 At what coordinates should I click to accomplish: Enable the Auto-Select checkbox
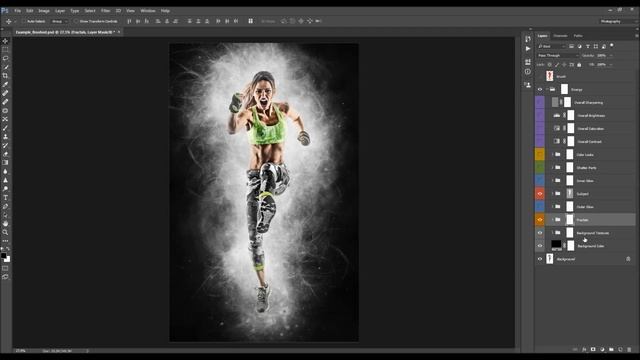pos(24,21)
